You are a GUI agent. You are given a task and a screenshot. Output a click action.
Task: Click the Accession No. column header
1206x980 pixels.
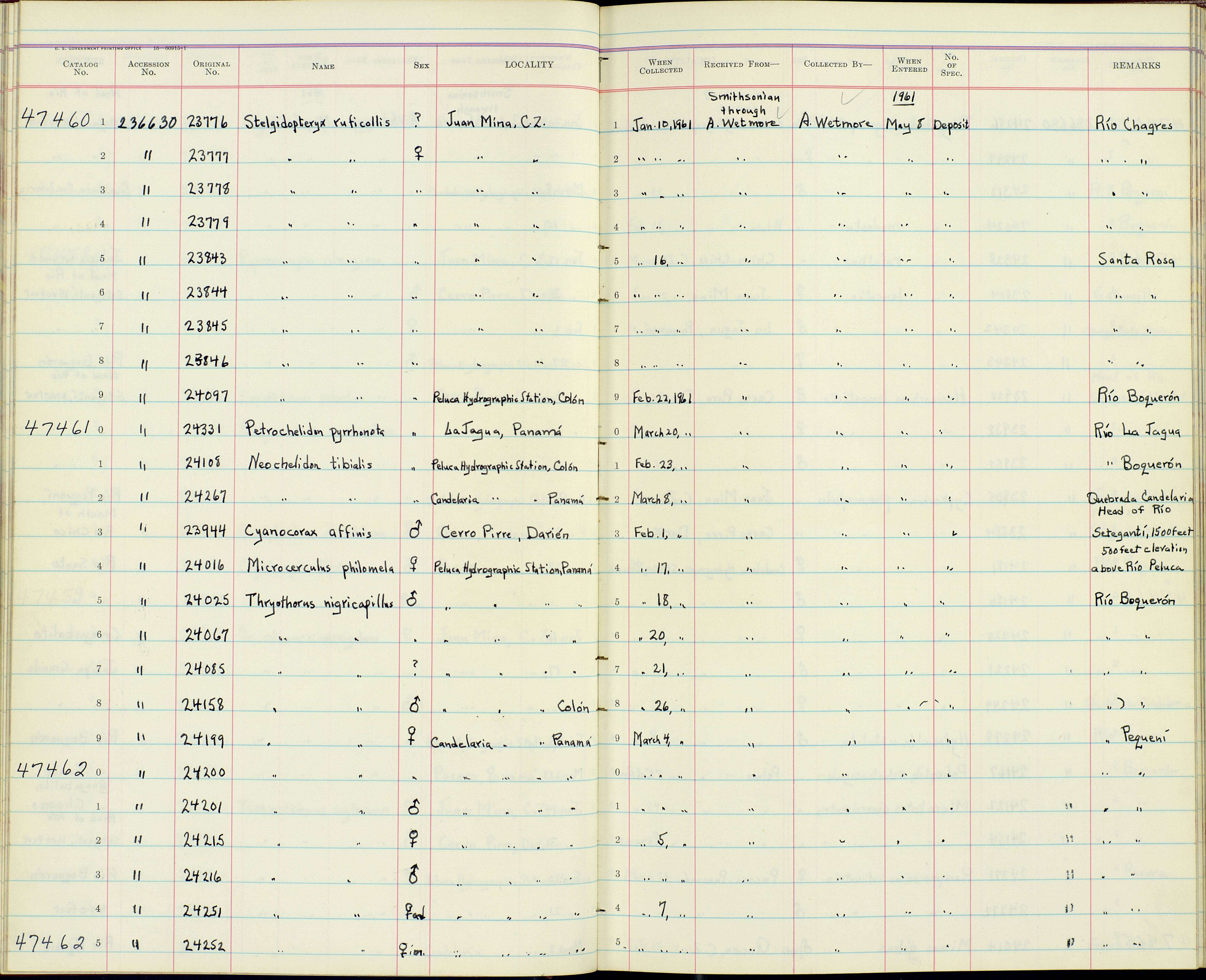(149, 68)
